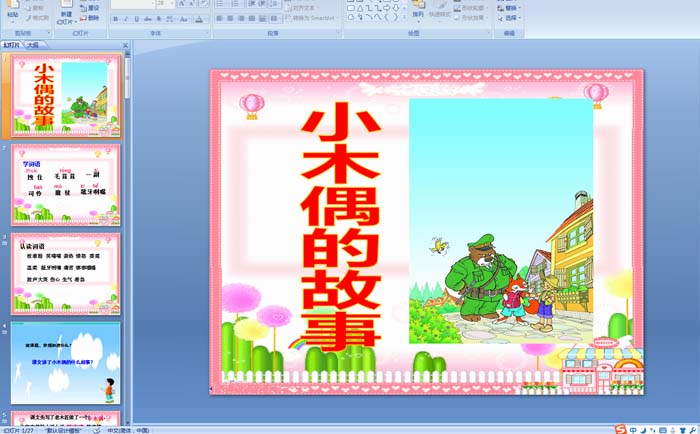Screen dimensions: 700x434
Task: Select the down arrow shape
Action: coord(396,8)
